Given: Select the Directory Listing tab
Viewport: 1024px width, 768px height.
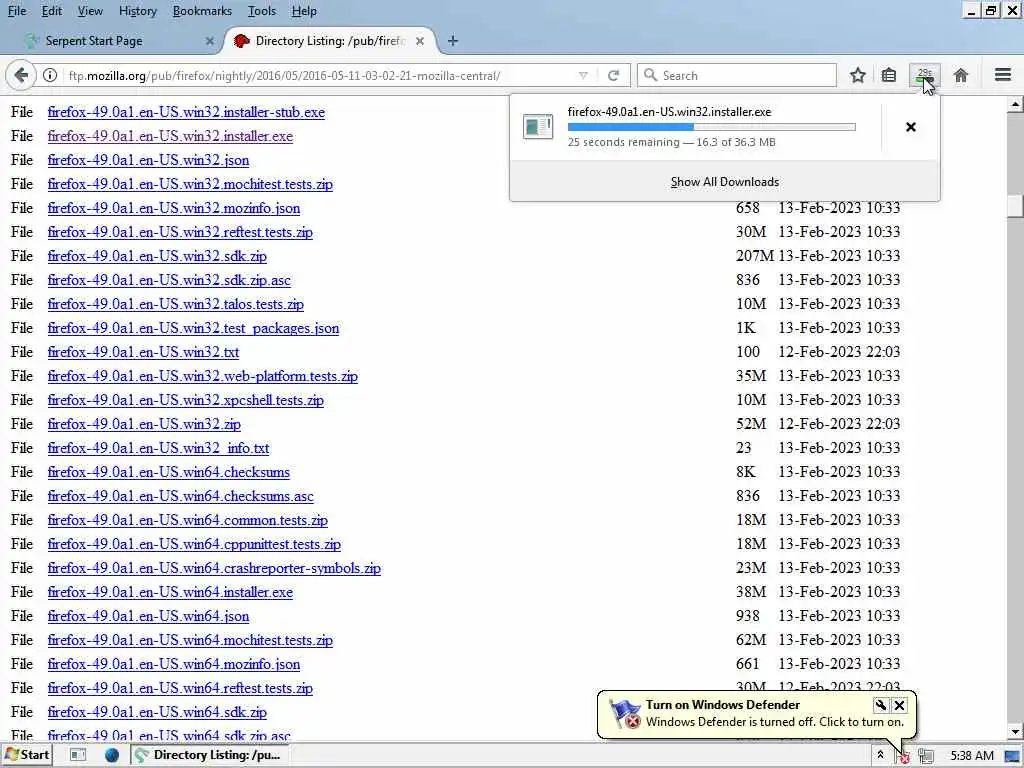Looking at the screenshot, I should point(330,41).
